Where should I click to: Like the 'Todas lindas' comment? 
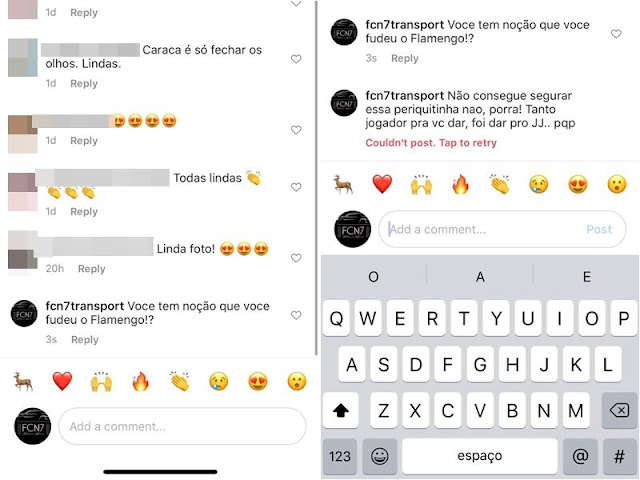(296, 187)
